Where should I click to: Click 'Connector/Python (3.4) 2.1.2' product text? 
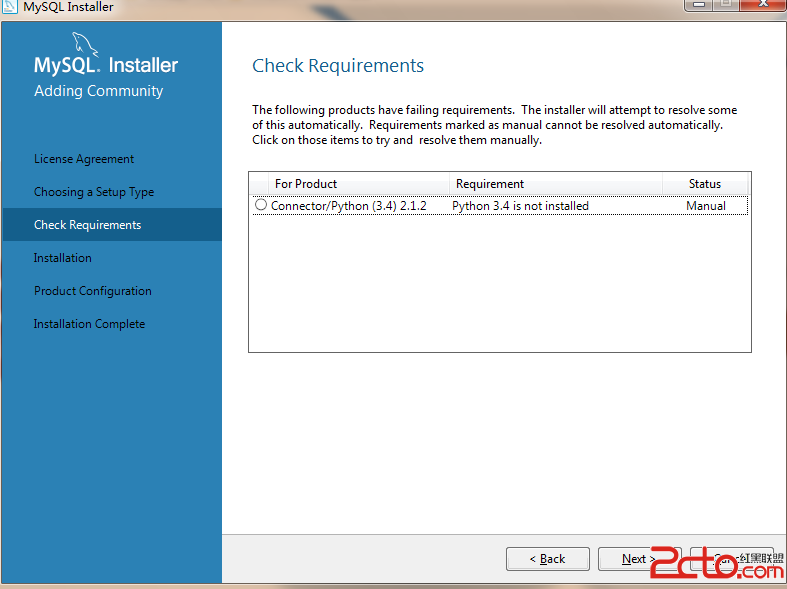point(348,206)
